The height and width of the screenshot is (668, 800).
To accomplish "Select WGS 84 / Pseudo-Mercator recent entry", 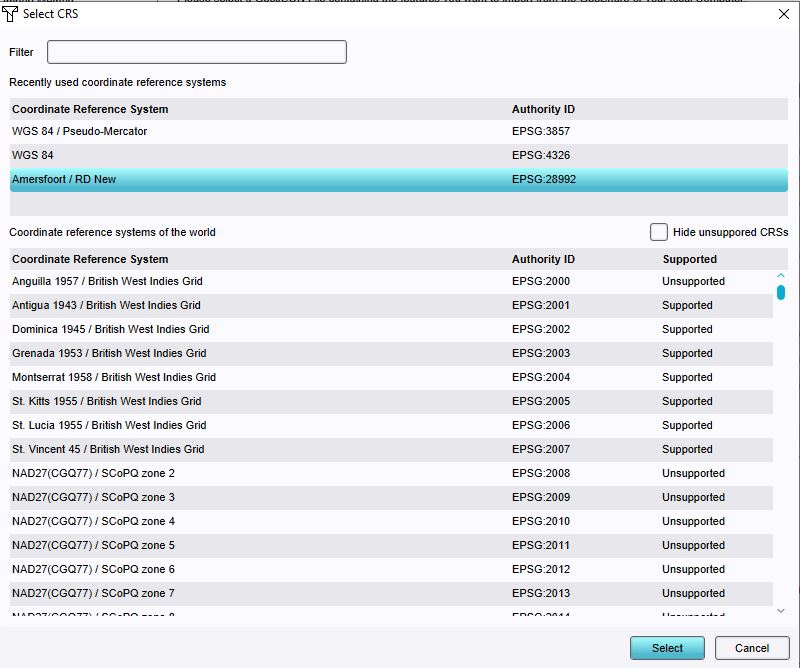I will pyautogui.click(x=80, y=131).
